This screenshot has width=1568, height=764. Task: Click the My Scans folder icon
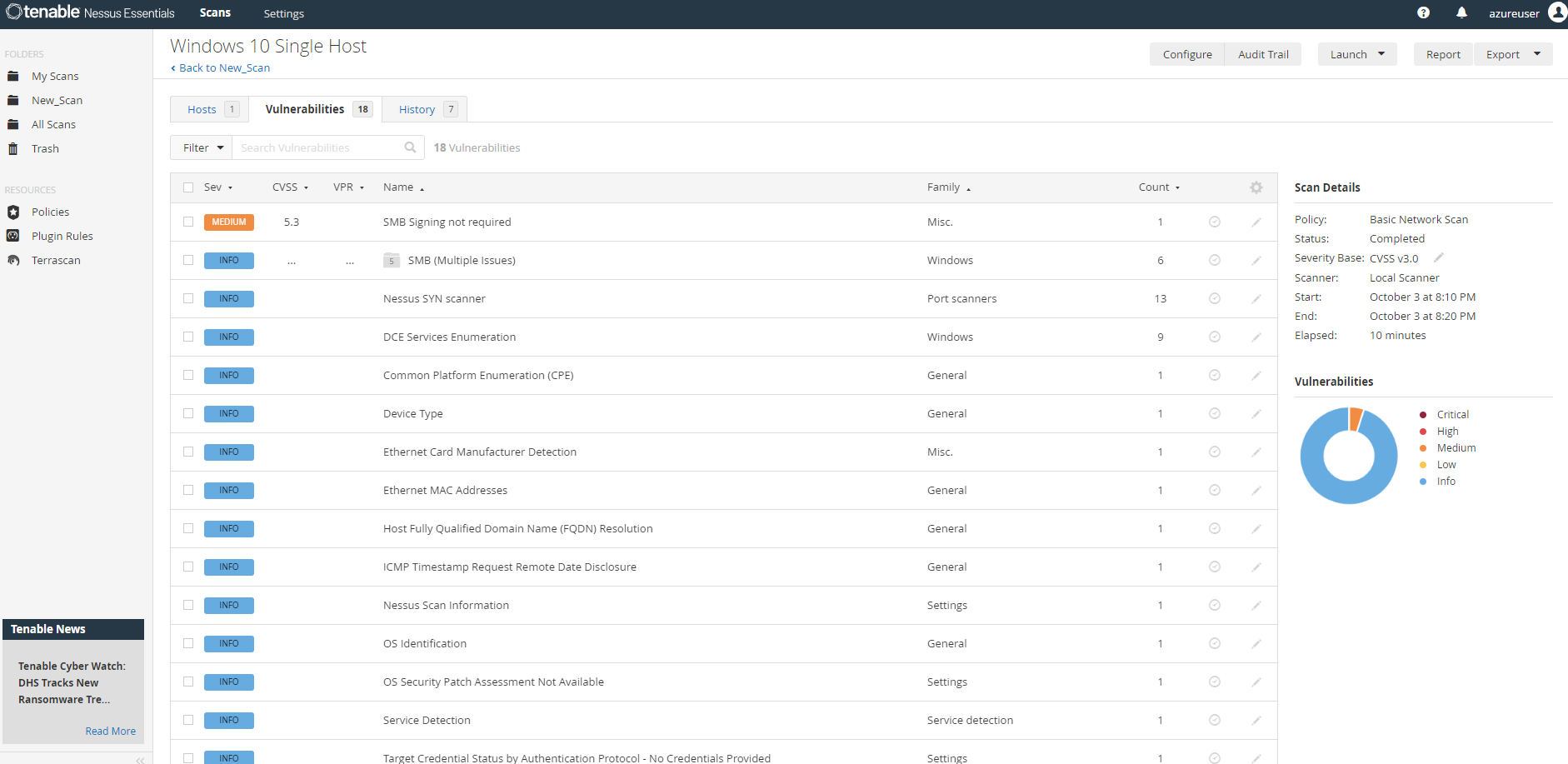tap(12, 76)
